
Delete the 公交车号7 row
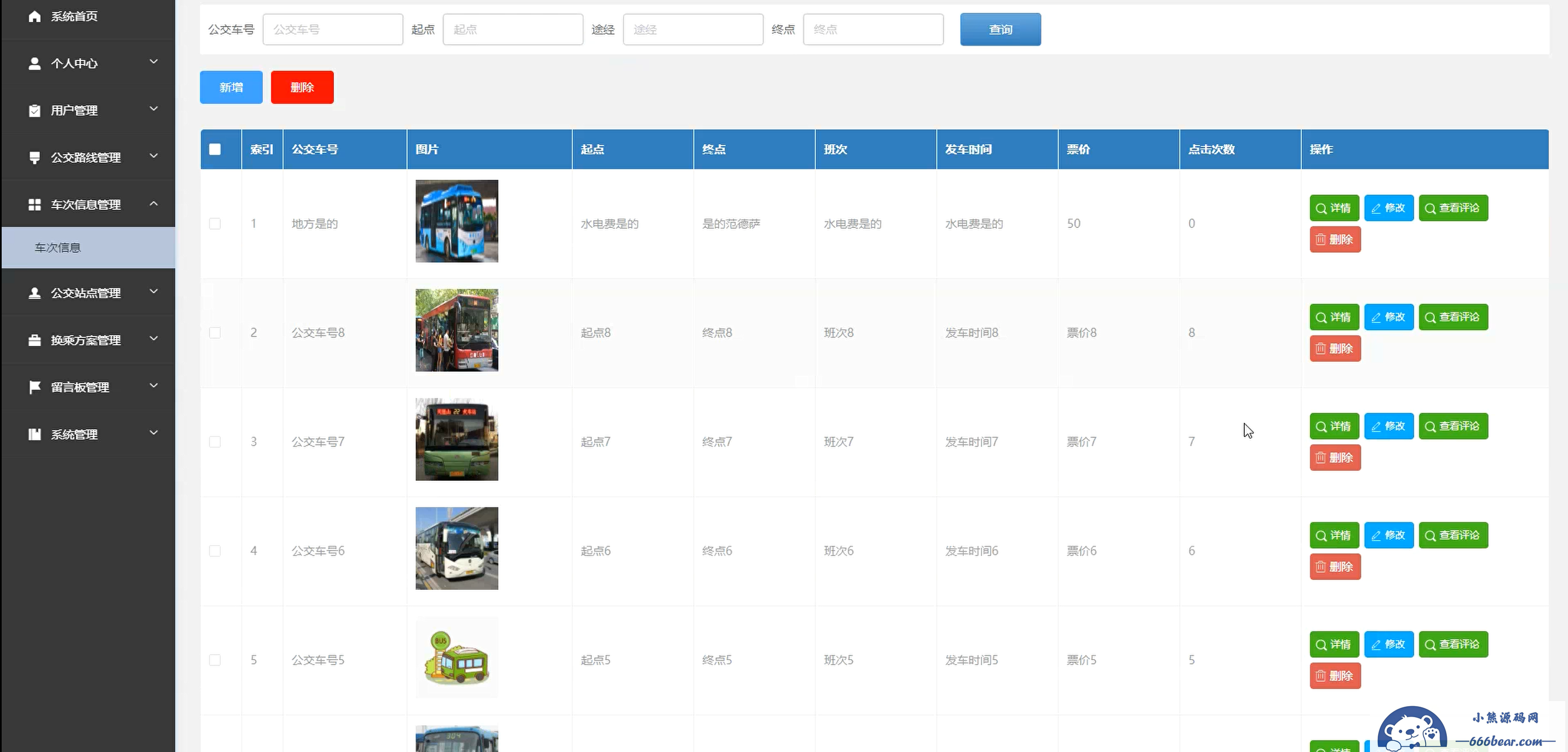1335,458
